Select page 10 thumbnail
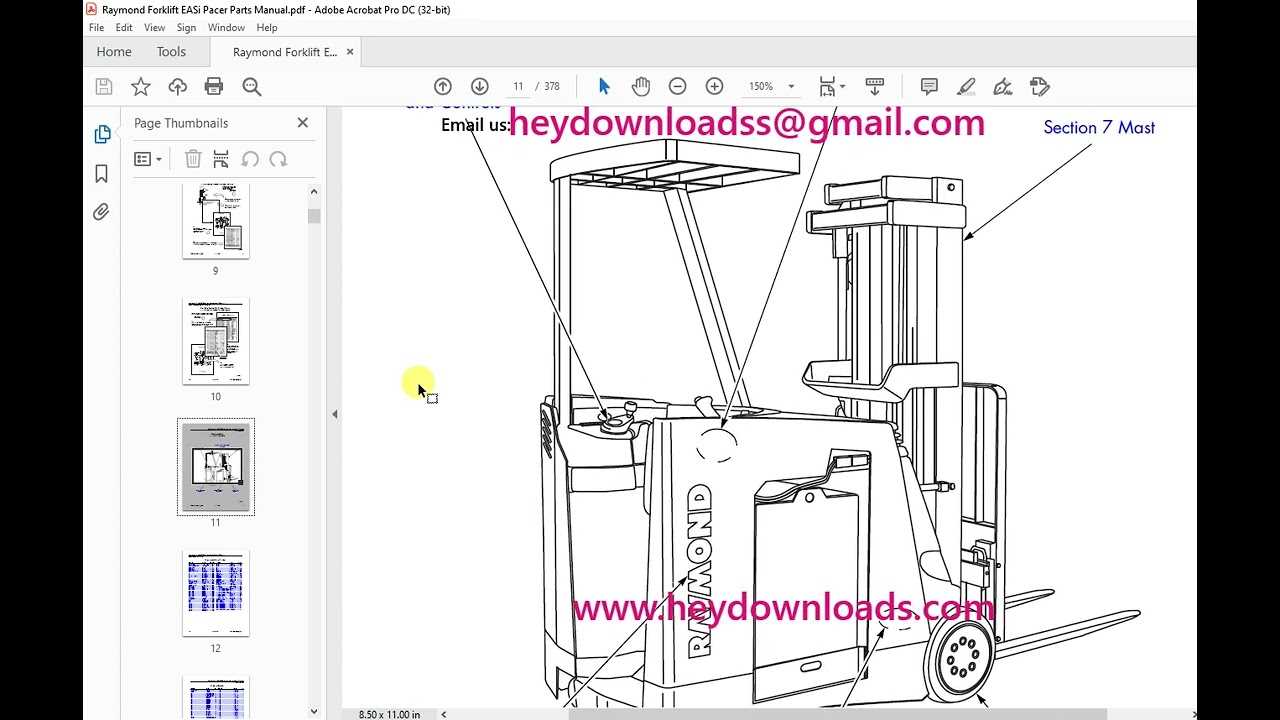This screenshot has height=720, width=1280. [215, 341]
